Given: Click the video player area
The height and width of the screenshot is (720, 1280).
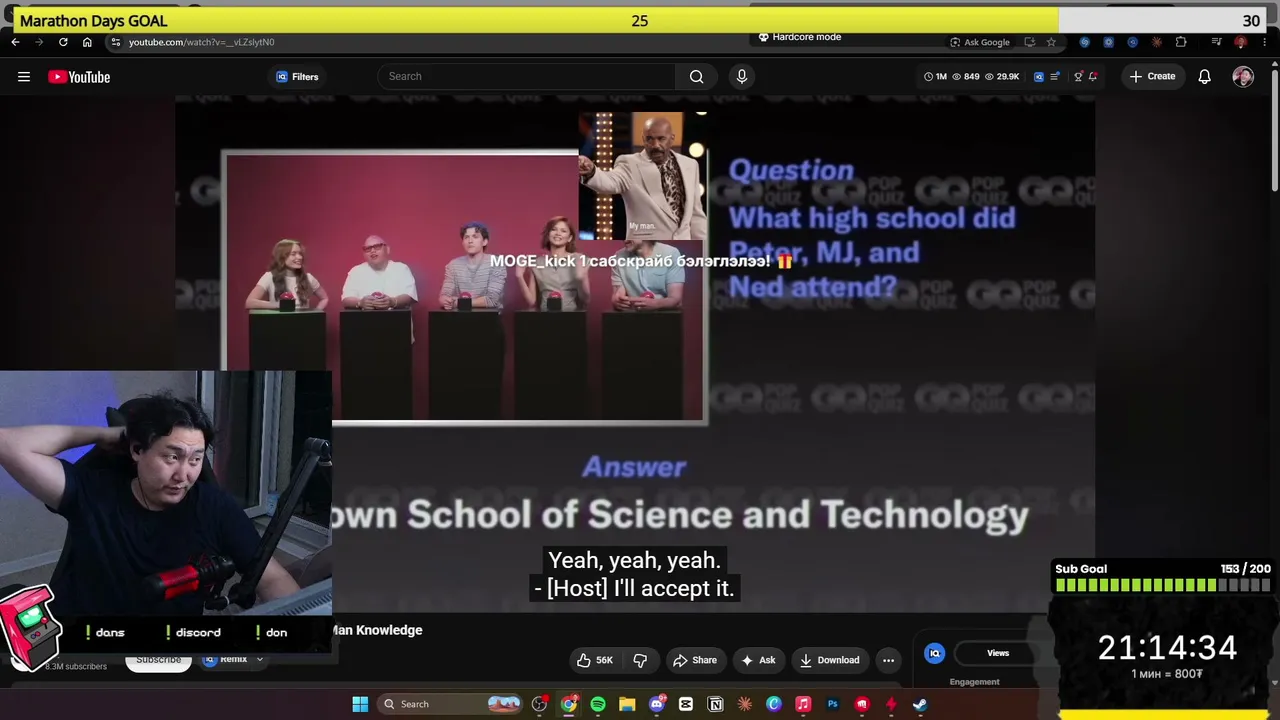Looking at the screenshot, I should click(635, 354).
